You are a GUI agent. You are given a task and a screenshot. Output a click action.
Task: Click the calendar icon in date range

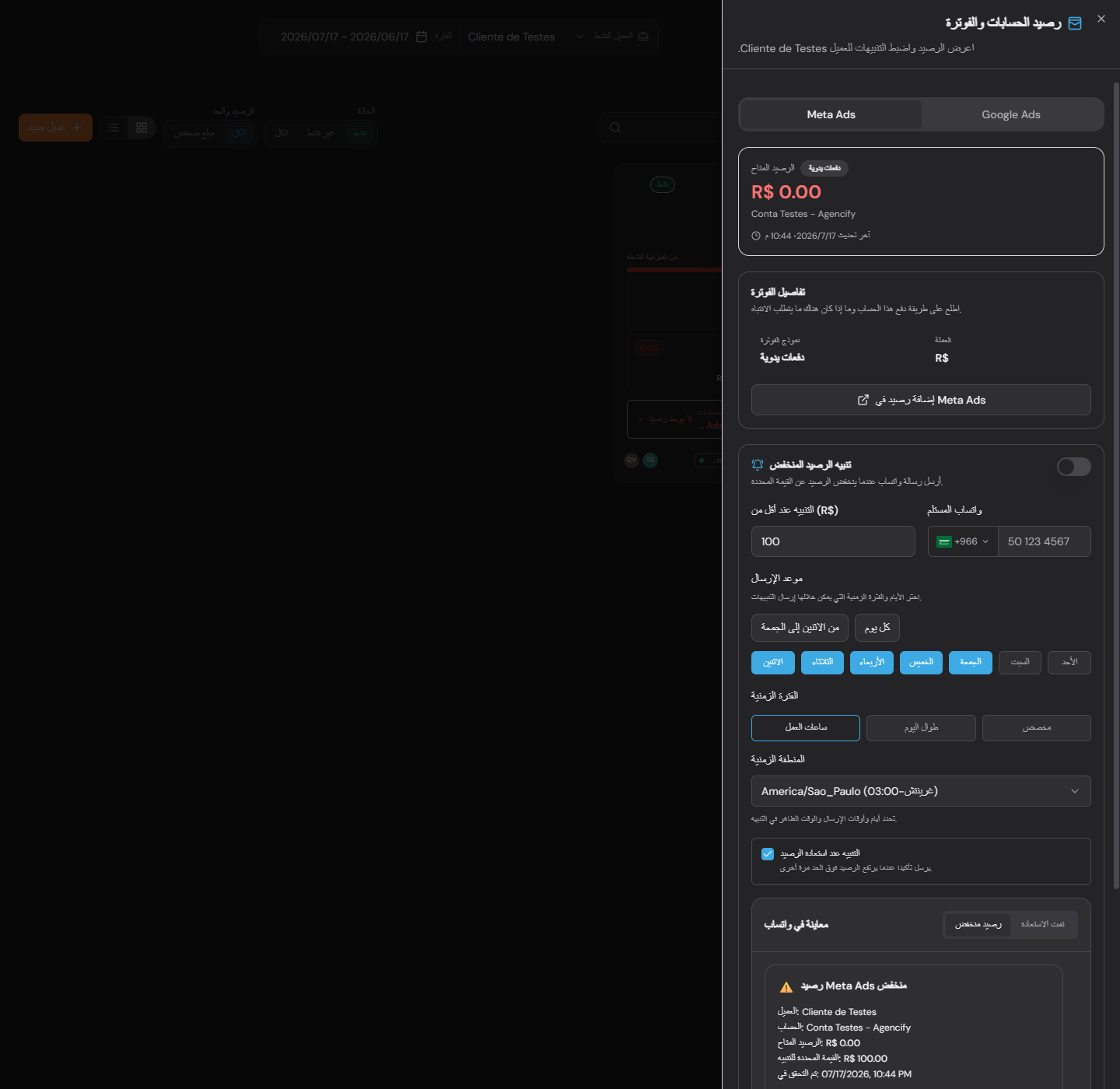pos(422,37)
